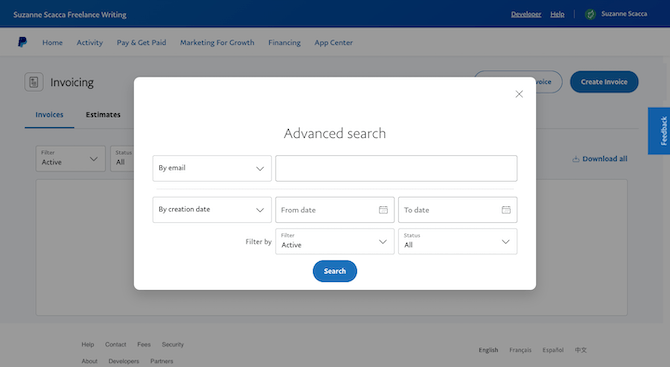Switch to the Estimates tab
The image size is (670, 367).
point(103,115)
